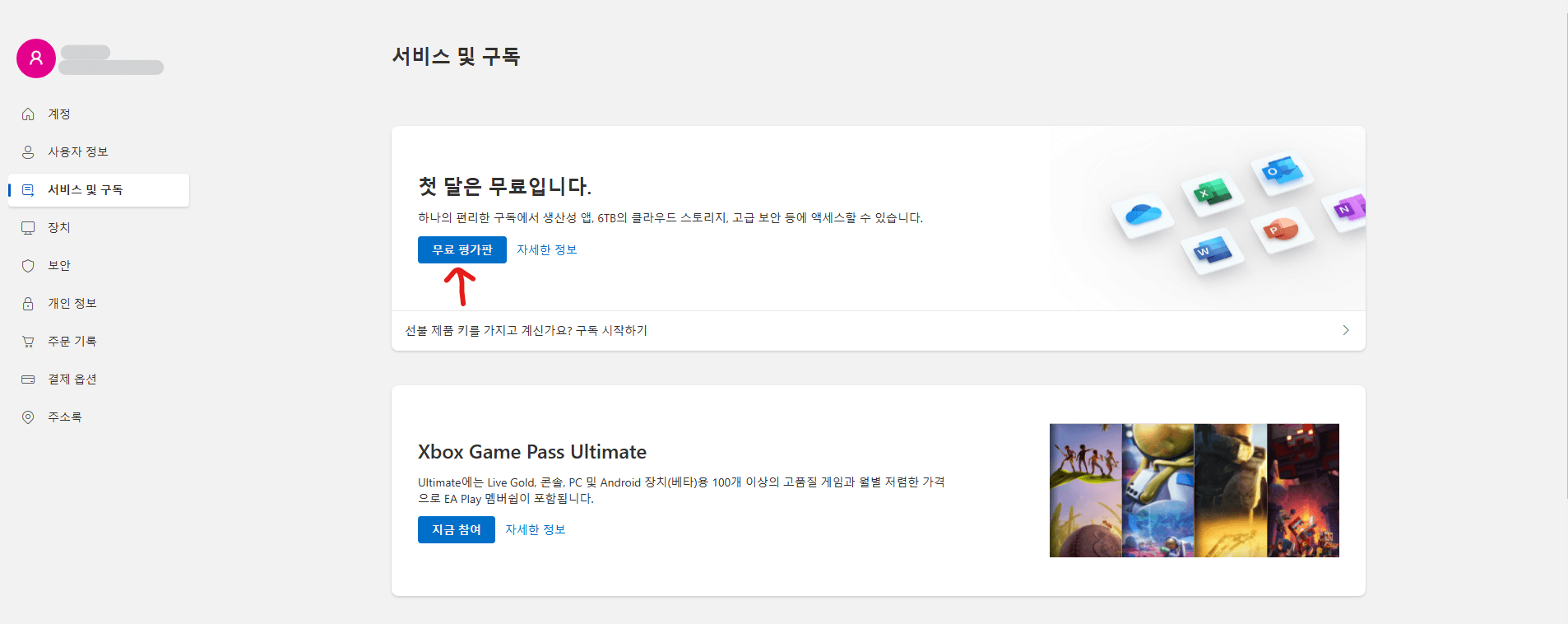1568x624 pixels.
Task: Click the cart icon beside 주문 기록
Action: (x=28, y=342)
